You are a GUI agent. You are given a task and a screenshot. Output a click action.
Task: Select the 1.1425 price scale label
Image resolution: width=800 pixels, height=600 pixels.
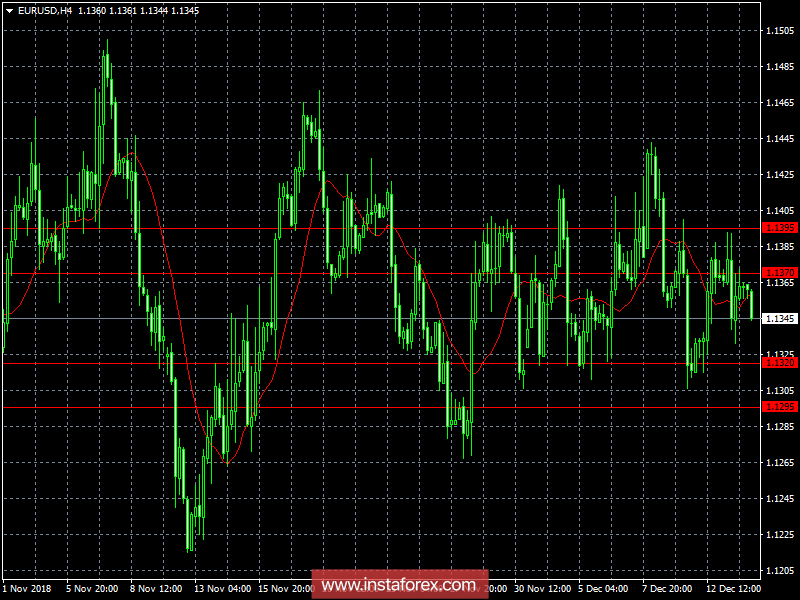point(780,174)
